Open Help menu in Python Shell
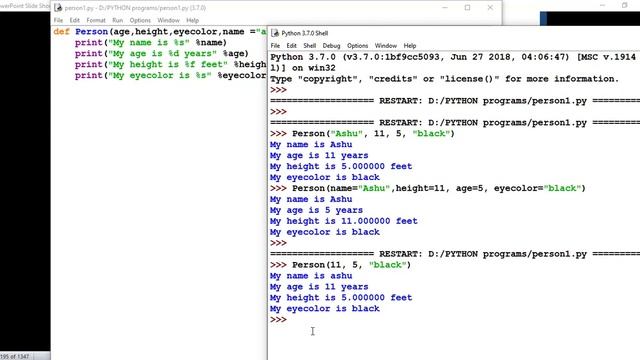640x360 pixels. [x=410, y=46]
